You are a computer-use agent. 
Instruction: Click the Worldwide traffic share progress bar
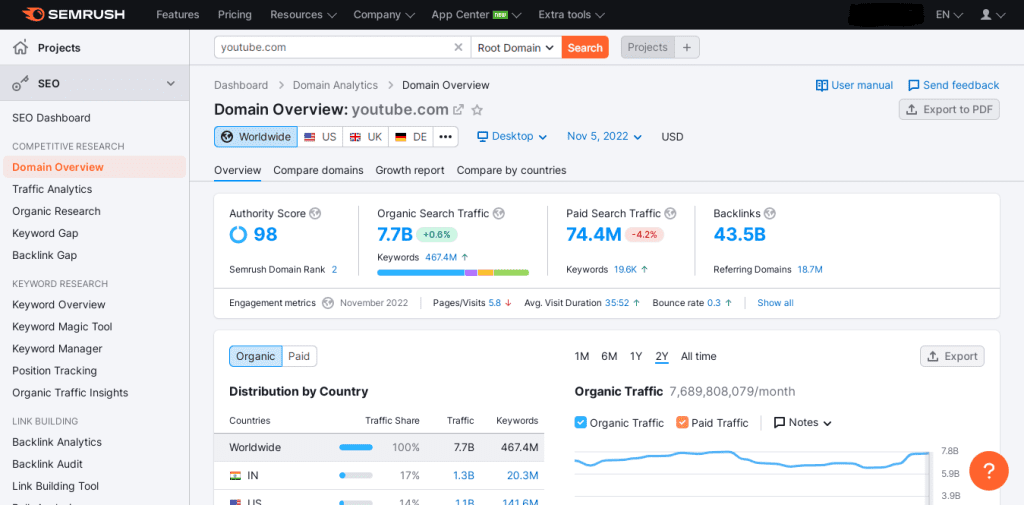[x=356, y=448]
